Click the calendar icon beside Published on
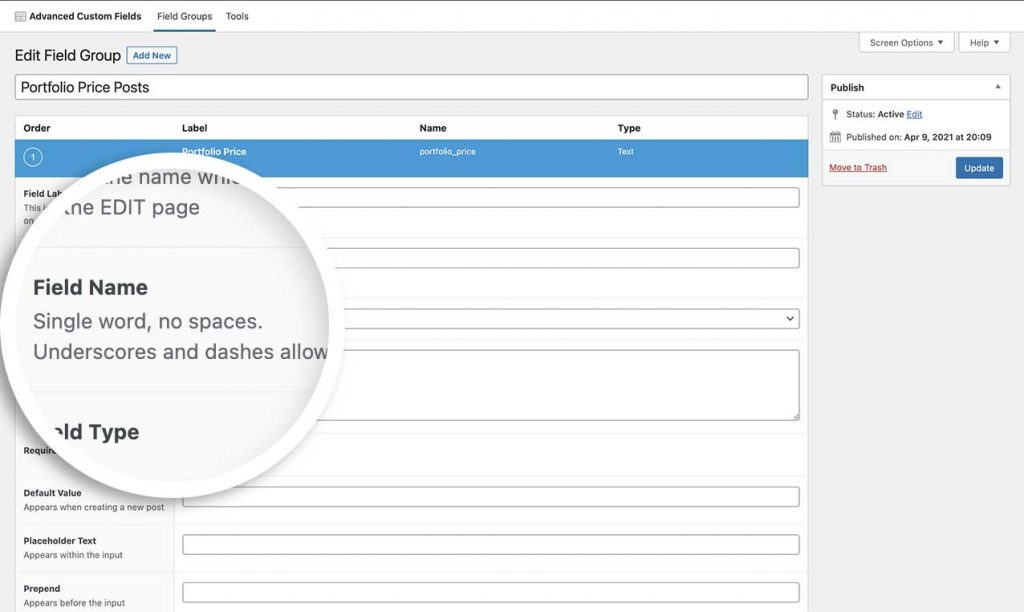This screenshot has width=1024, height=612. coord(836,136)
